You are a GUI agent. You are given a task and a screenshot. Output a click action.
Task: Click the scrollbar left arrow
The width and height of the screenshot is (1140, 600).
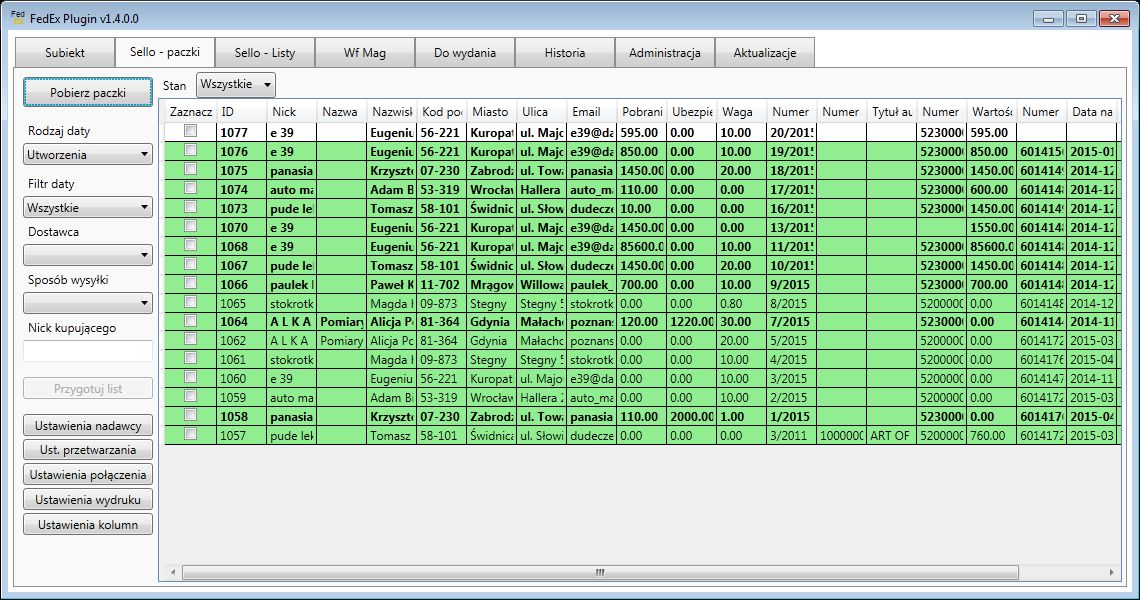tap(172, 572)
